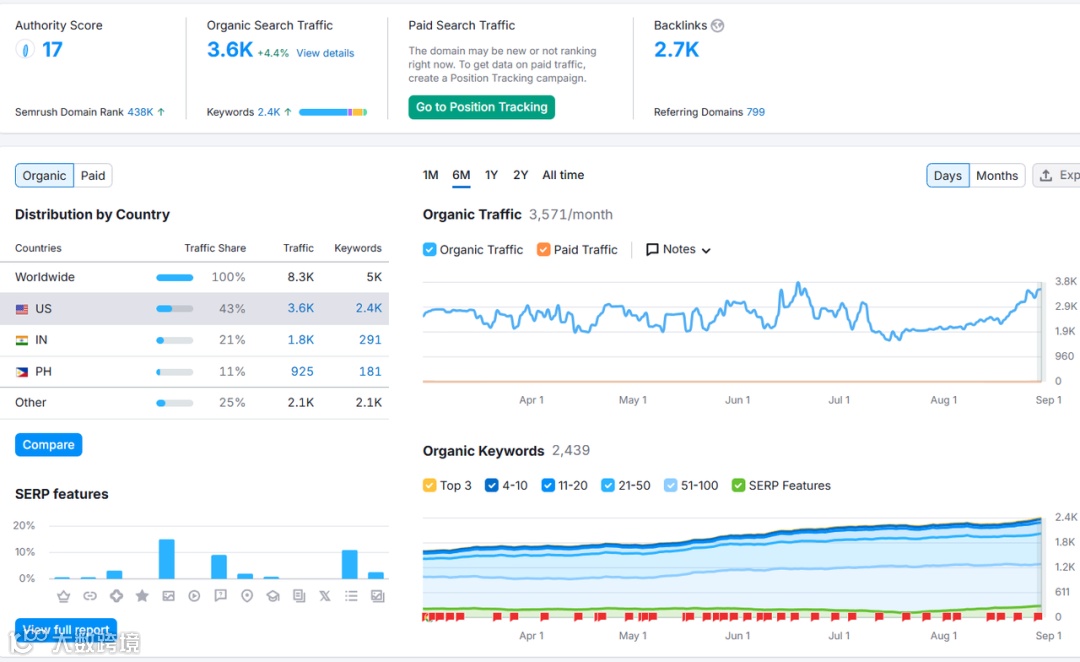Screen dimensions: 1080x662
Task: Select the Days granularity button
Action: click(x=948, y=176)
